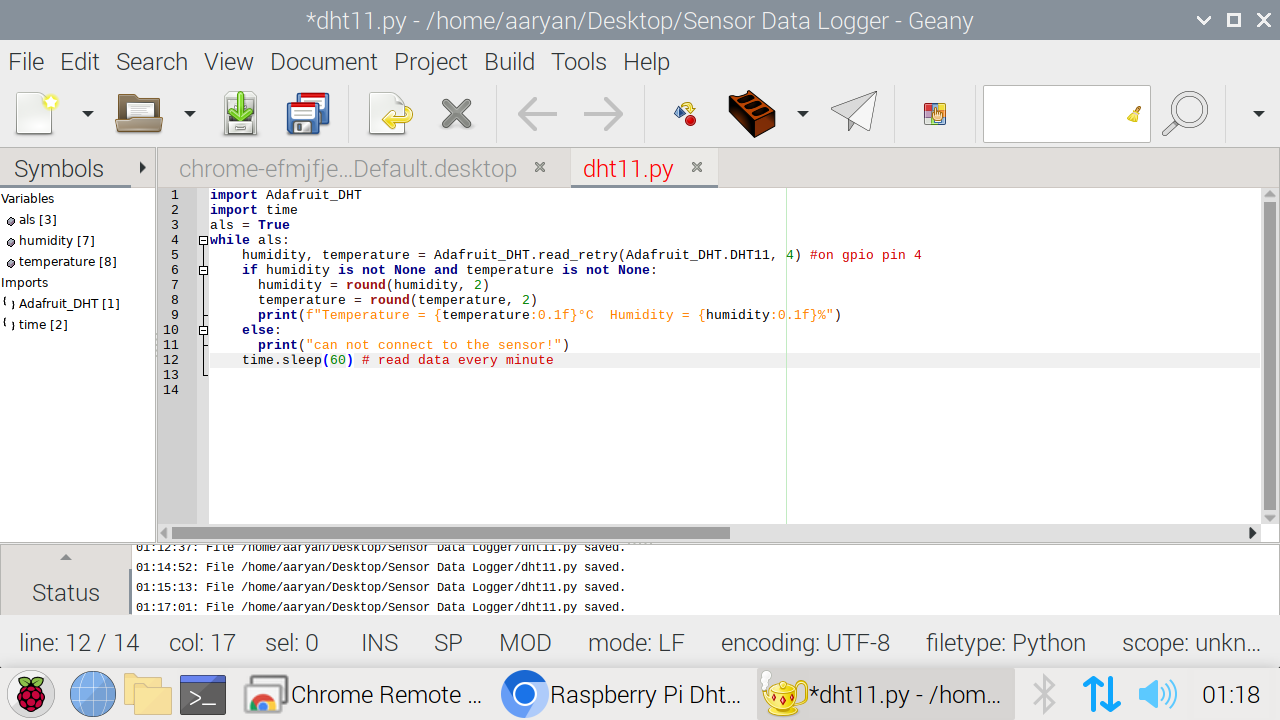This screenshot has height=720, width=1280.
Task: Open the terminal taskbar icon
Action: pos(203,694)
